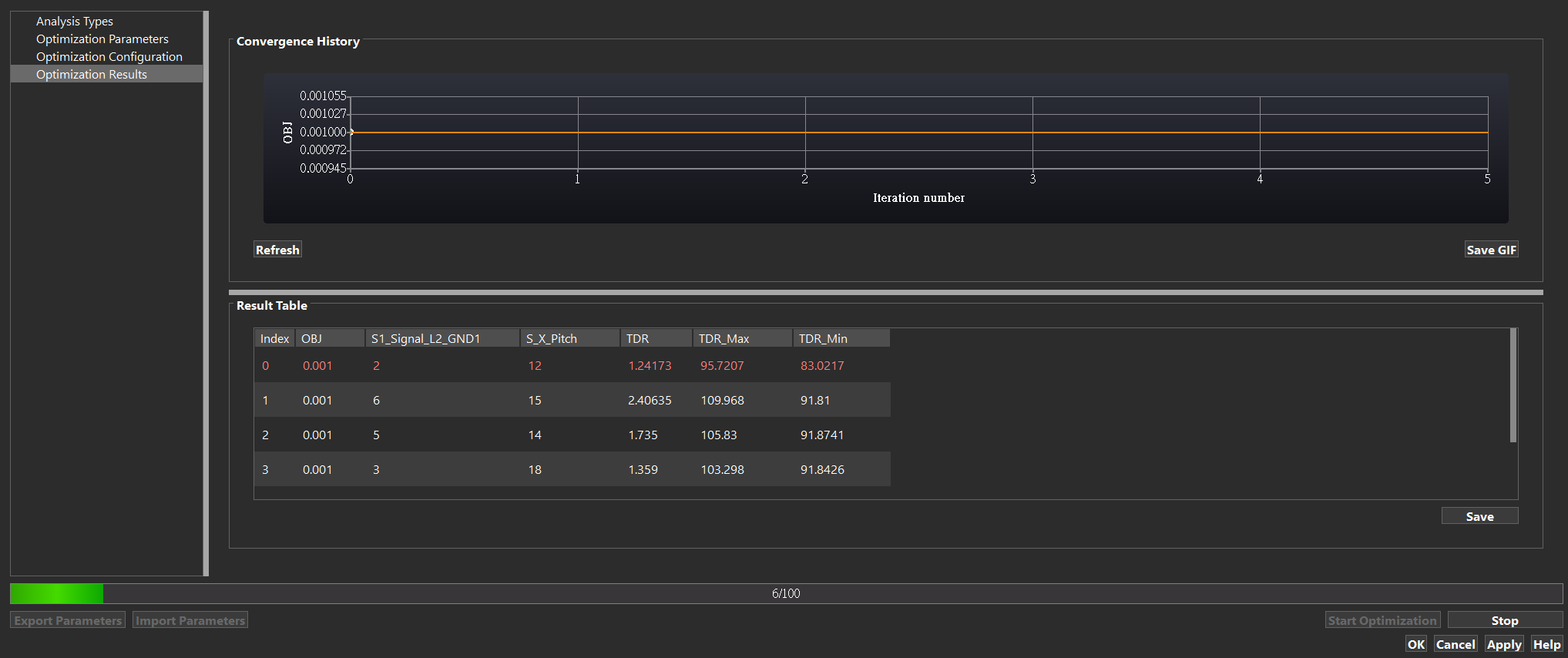Screen dimensions: 1568x658
Task: Go to Optimization Configuration page
Action: tap(109, 57)
